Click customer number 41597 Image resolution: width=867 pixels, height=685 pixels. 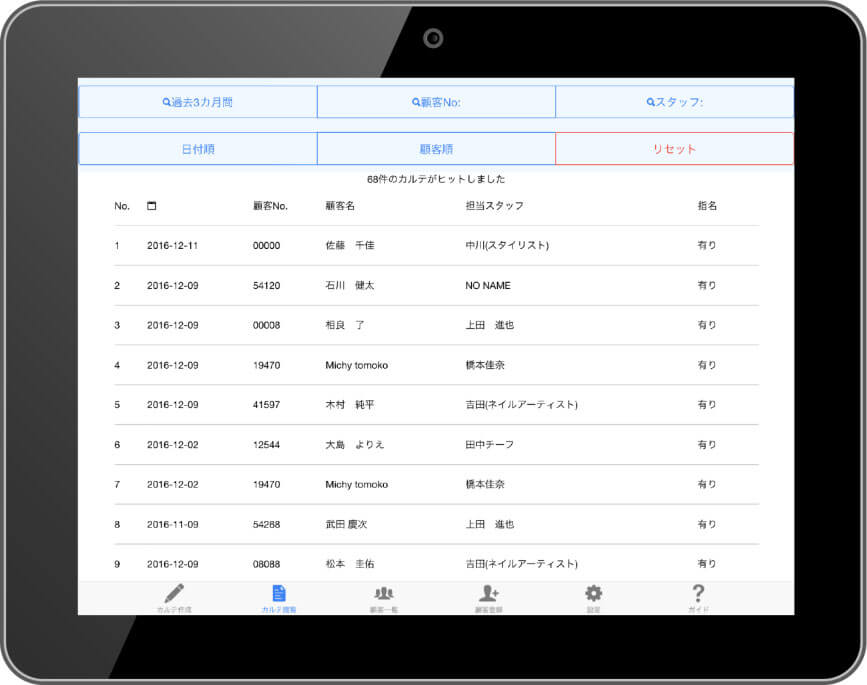click(267, 405)
